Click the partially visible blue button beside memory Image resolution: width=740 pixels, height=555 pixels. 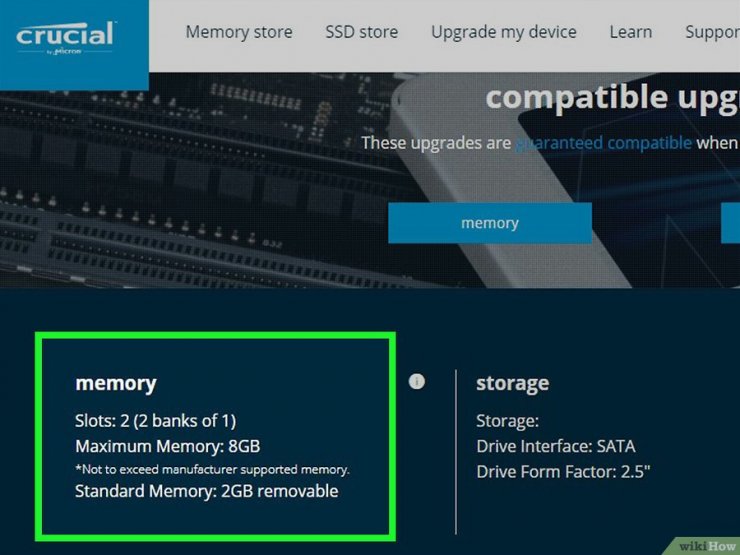pos(731,223)
